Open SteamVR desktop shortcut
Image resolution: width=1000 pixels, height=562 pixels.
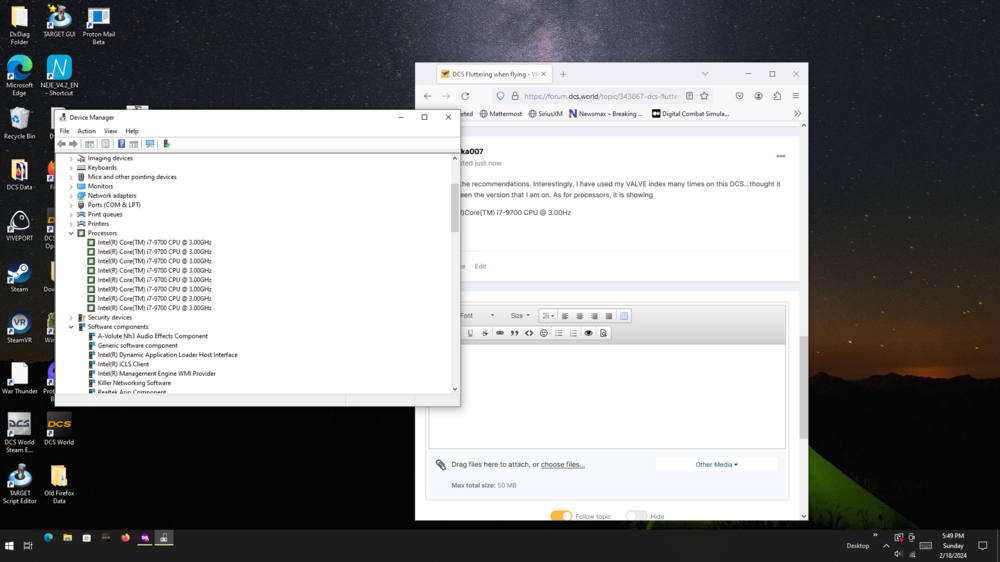(19, 328)
